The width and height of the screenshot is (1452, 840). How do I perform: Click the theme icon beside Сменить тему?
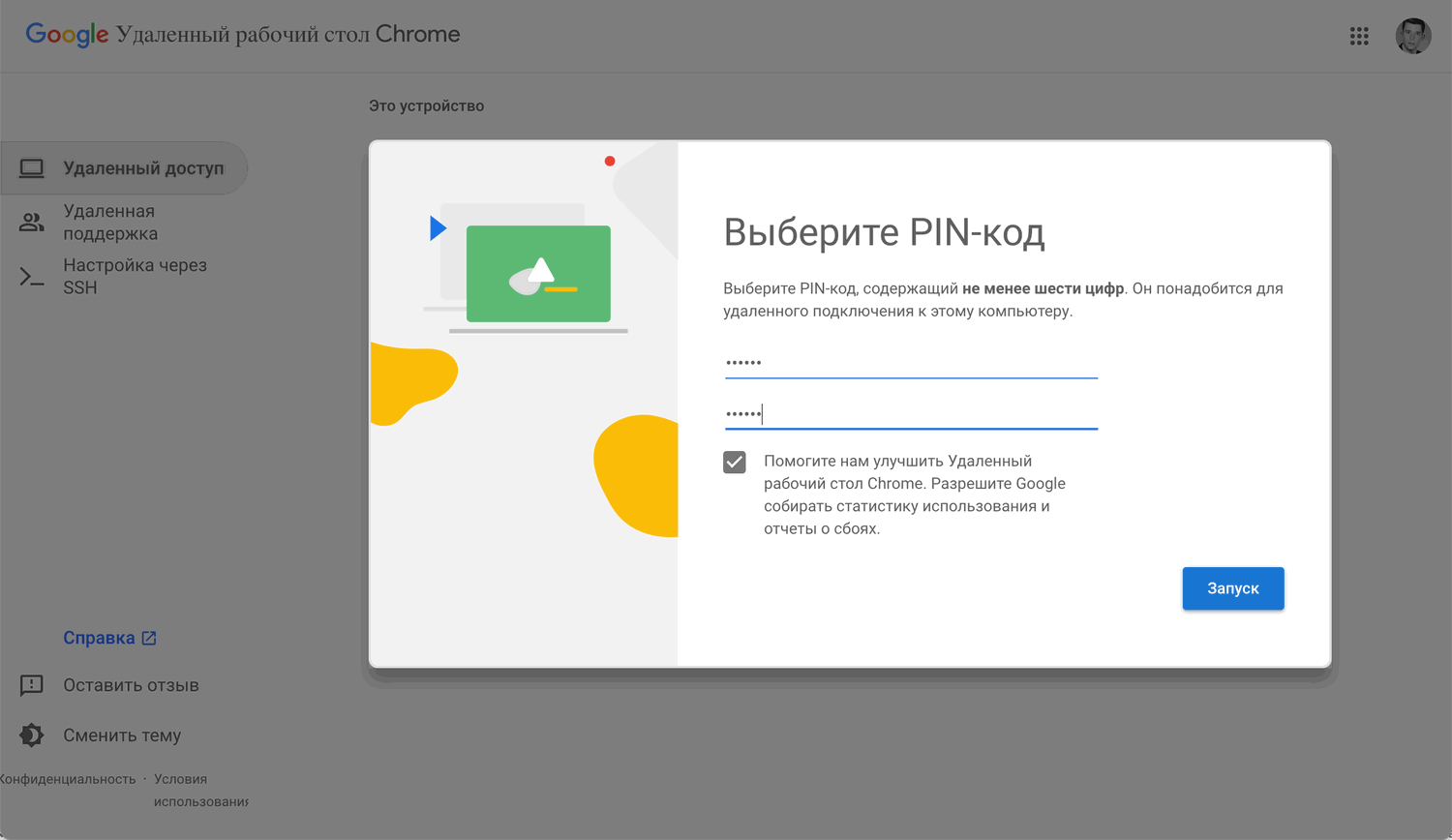coord(32,735)
